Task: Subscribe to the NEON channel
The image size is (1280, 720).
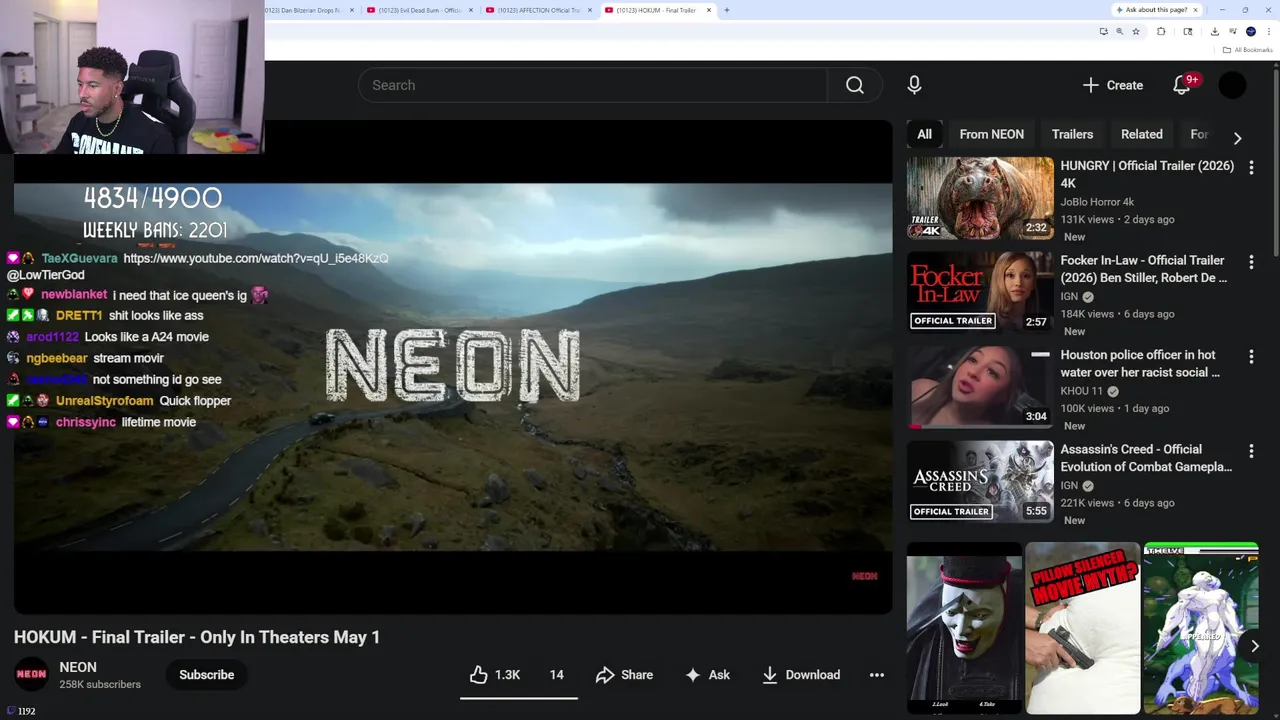Action: pos(206,675)
